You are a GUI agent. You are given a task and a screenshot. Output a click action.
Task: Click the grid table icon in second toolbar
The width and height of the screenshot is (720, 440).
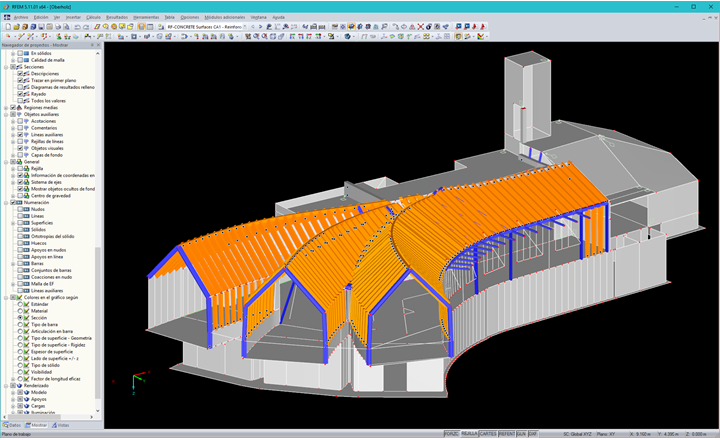click(447, 36)
